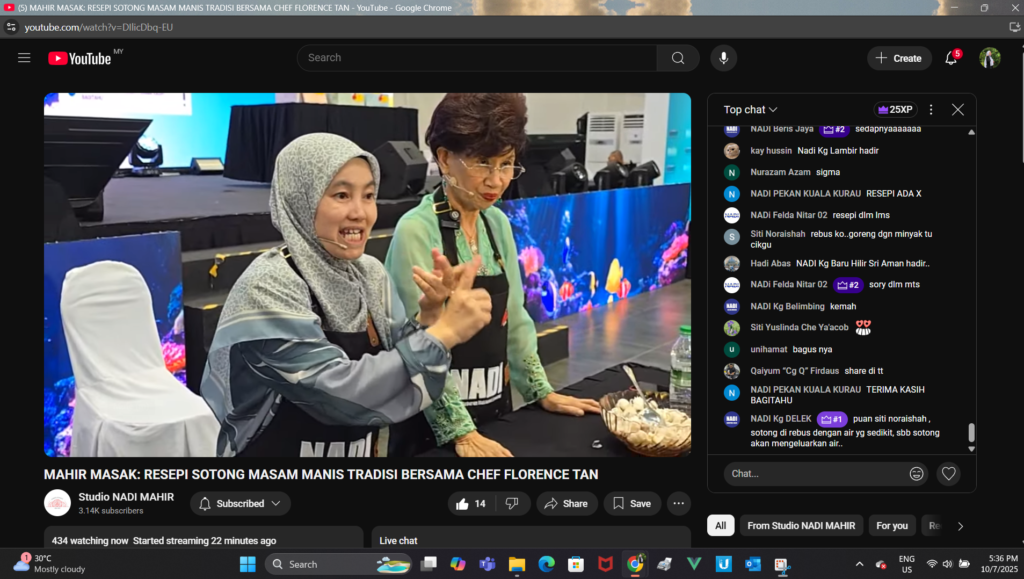Like the video with thumbs up
The height and width of the screenshot is (579, 1024).
(x=471, y=504)
